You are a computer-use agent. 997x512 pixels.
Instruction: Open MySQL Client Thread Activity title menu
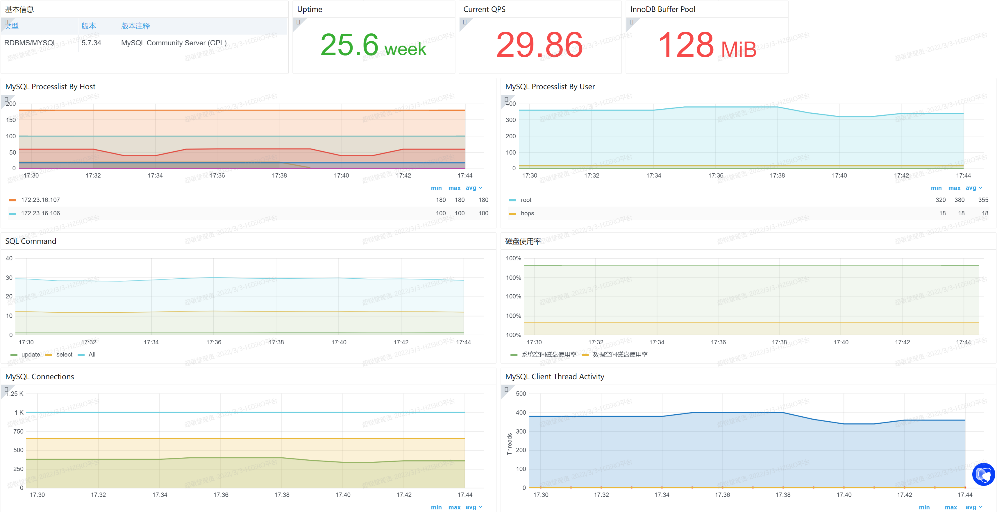[554, 377]
